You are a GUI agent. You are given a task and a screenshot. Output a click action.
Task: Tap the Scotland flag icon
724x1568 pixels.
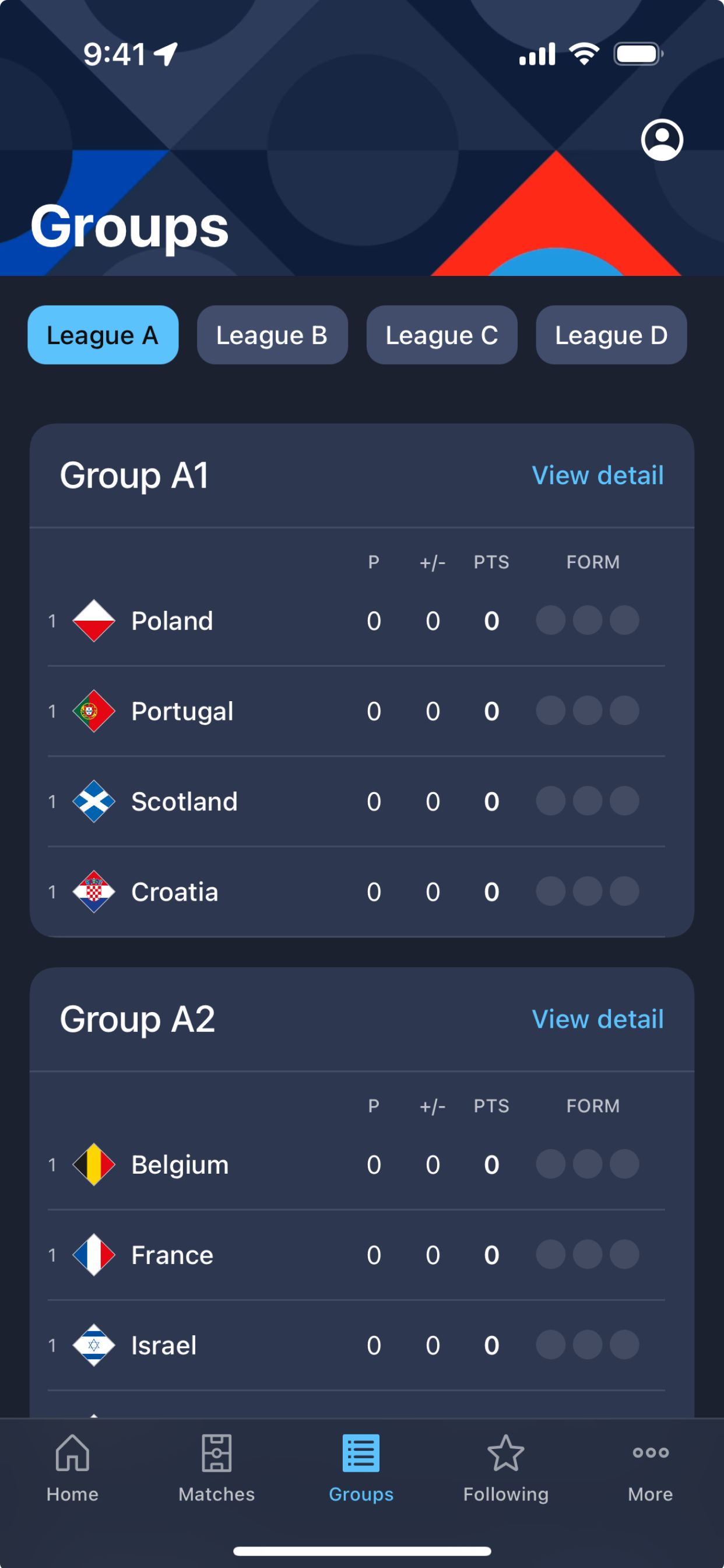[x=94, y=801]
